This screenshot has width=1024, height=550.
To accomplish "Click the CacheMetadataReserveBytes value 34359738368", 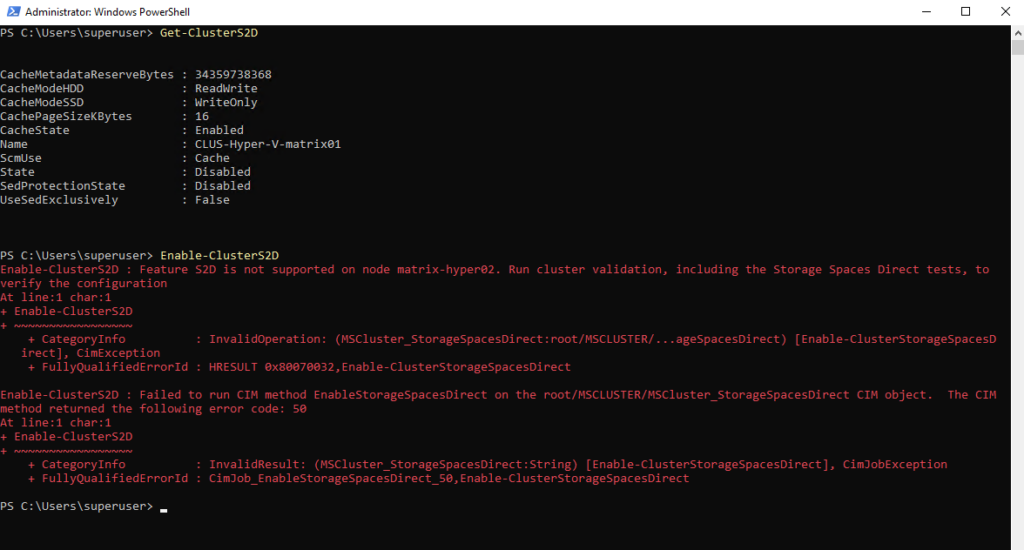I will [x=233, y=75].
